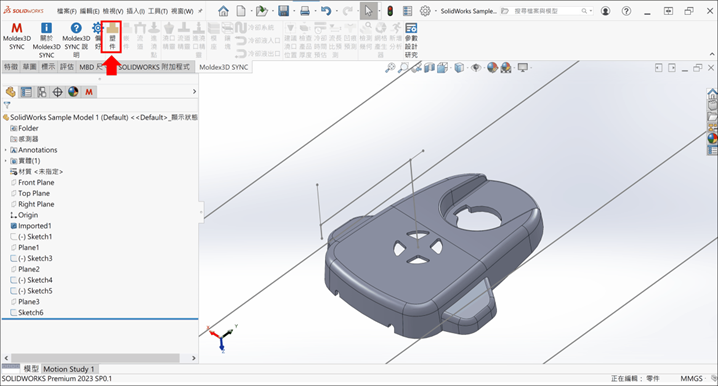Open the Options gear icon in the top toolbar

pyautogui.click(x=425, y=11)
